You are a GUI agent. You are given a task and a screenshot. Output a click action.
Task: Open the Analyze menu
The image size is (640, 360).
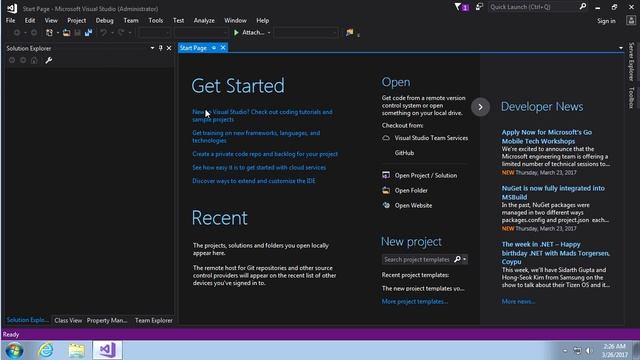[204, 20]
